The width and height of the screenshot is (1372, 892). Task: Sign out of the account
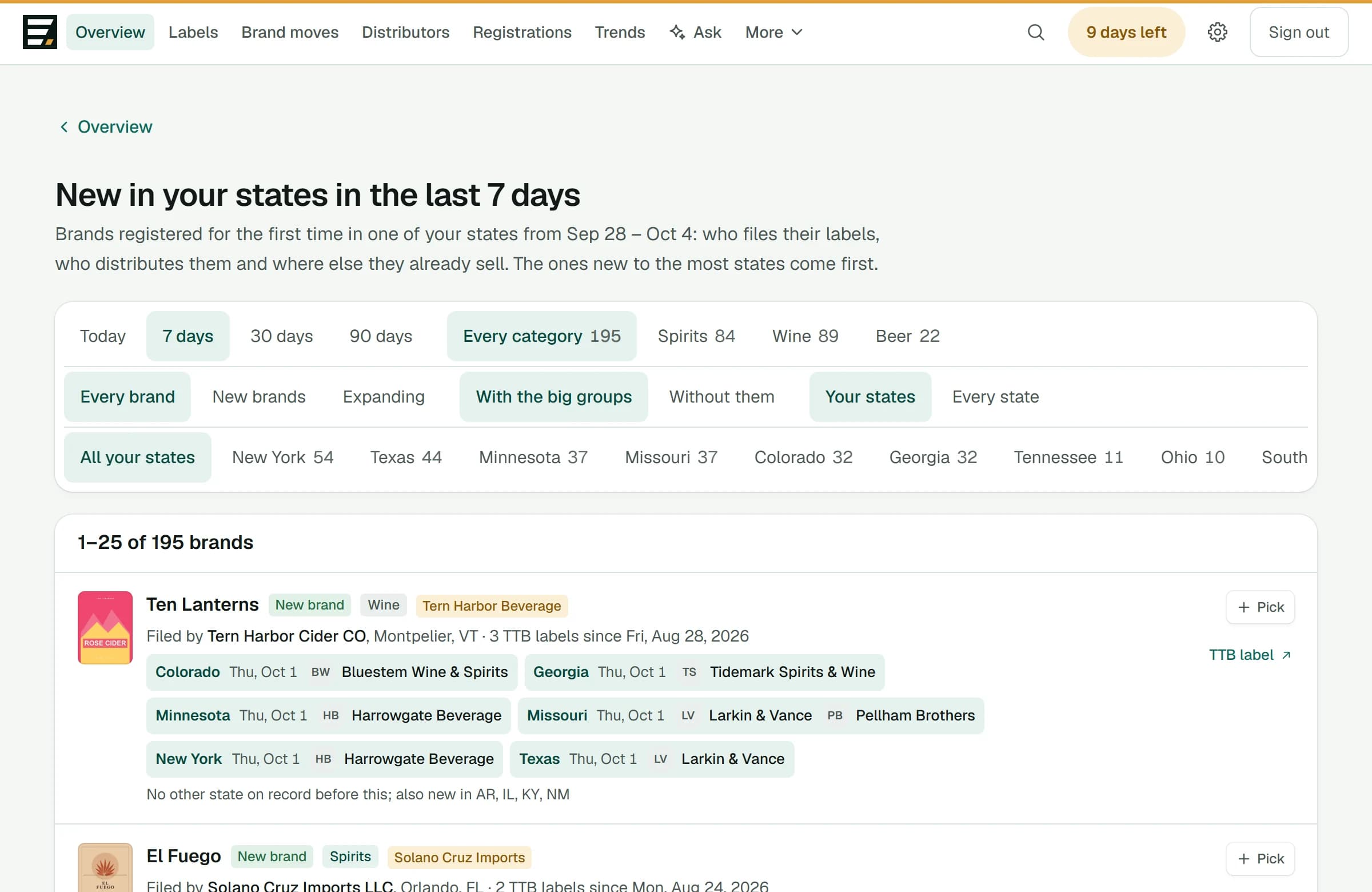pyautogui.click(x=1298, y=32)
